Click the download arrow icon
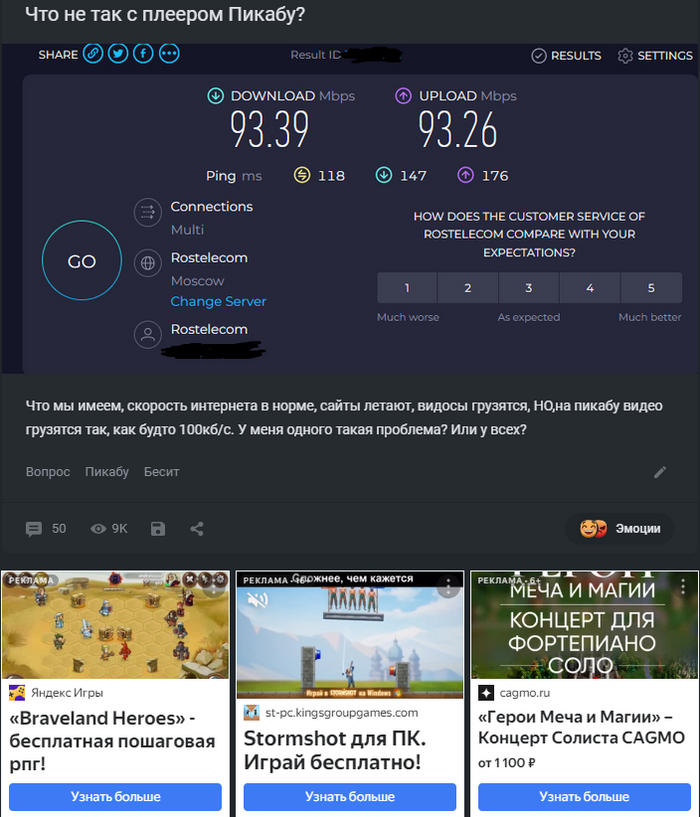This screenshot has width=700, height=817. (x=216, y=96)
